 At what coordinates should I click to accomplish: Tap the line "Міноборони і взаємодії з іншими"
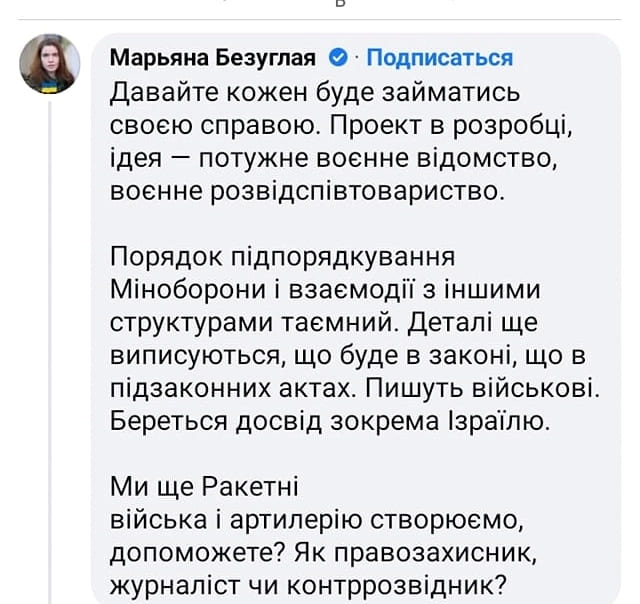[x=325, y=290]
